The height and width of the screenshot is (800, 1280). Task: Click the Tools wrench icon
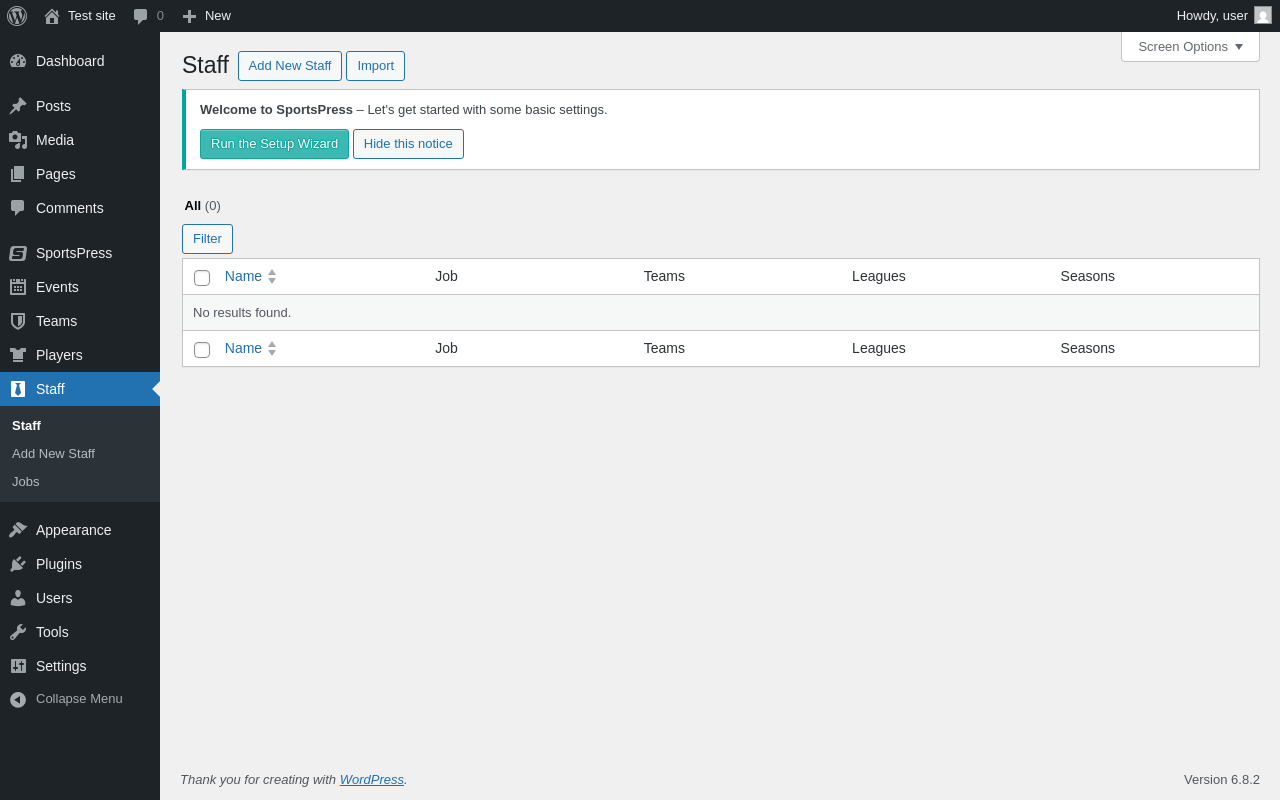click(18, 632)
